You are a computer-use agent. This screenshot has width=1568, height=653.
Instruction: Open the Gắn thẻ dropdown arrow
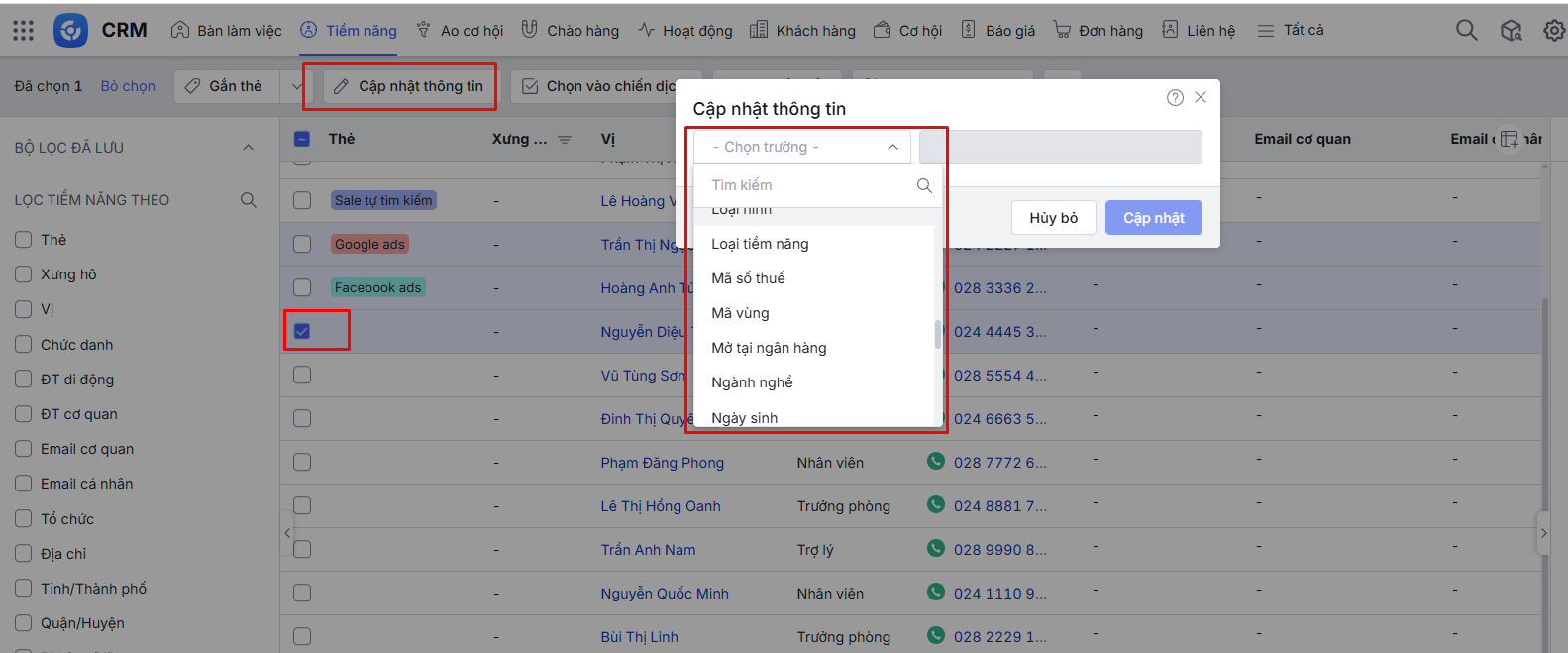(296, 87)
